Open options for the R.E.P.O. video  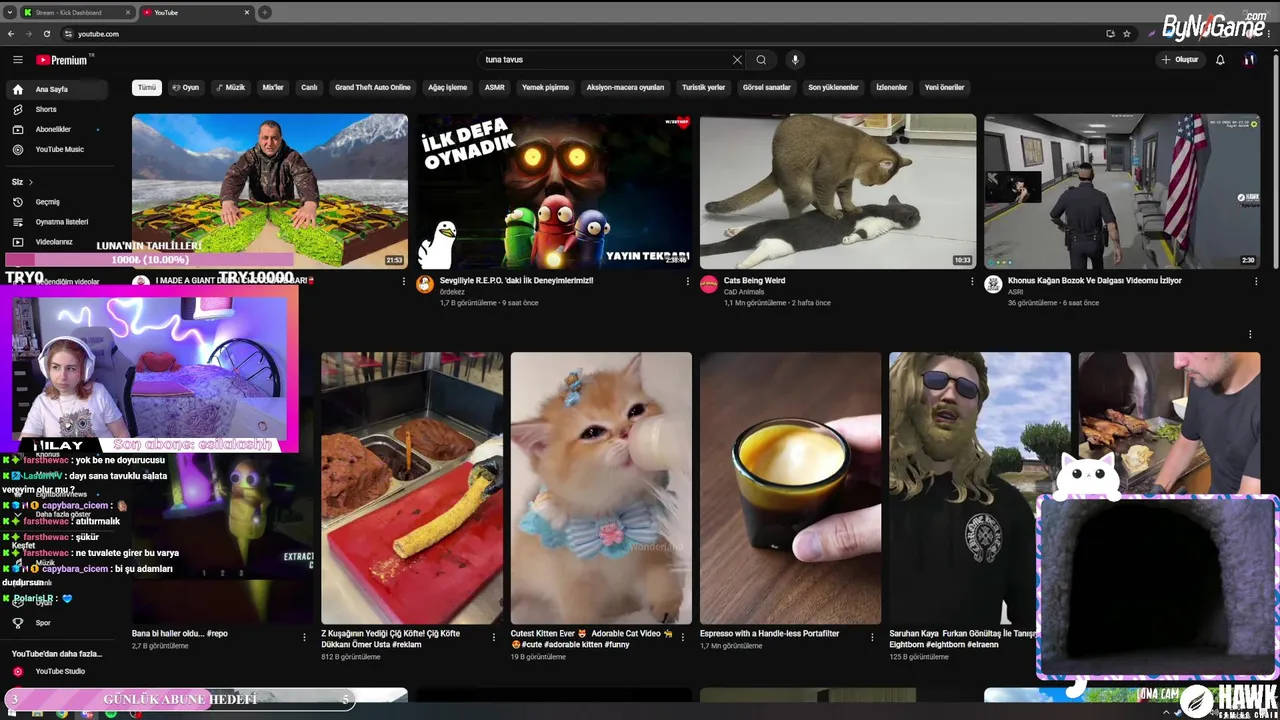click(x=688, y=282)
